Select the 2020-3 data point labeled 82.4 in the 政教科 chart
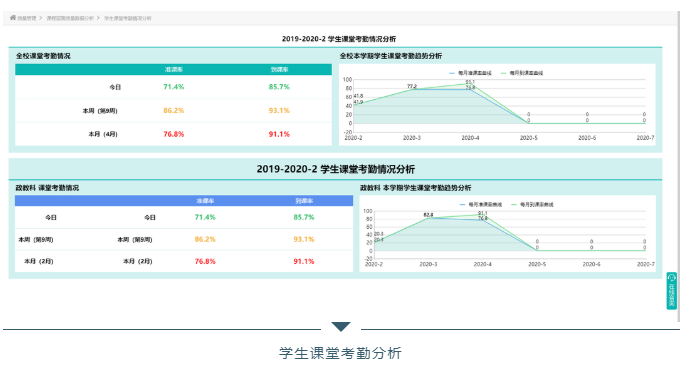This screenshot has height=368, width=689. pyautogui.click(x=428, y=218)
